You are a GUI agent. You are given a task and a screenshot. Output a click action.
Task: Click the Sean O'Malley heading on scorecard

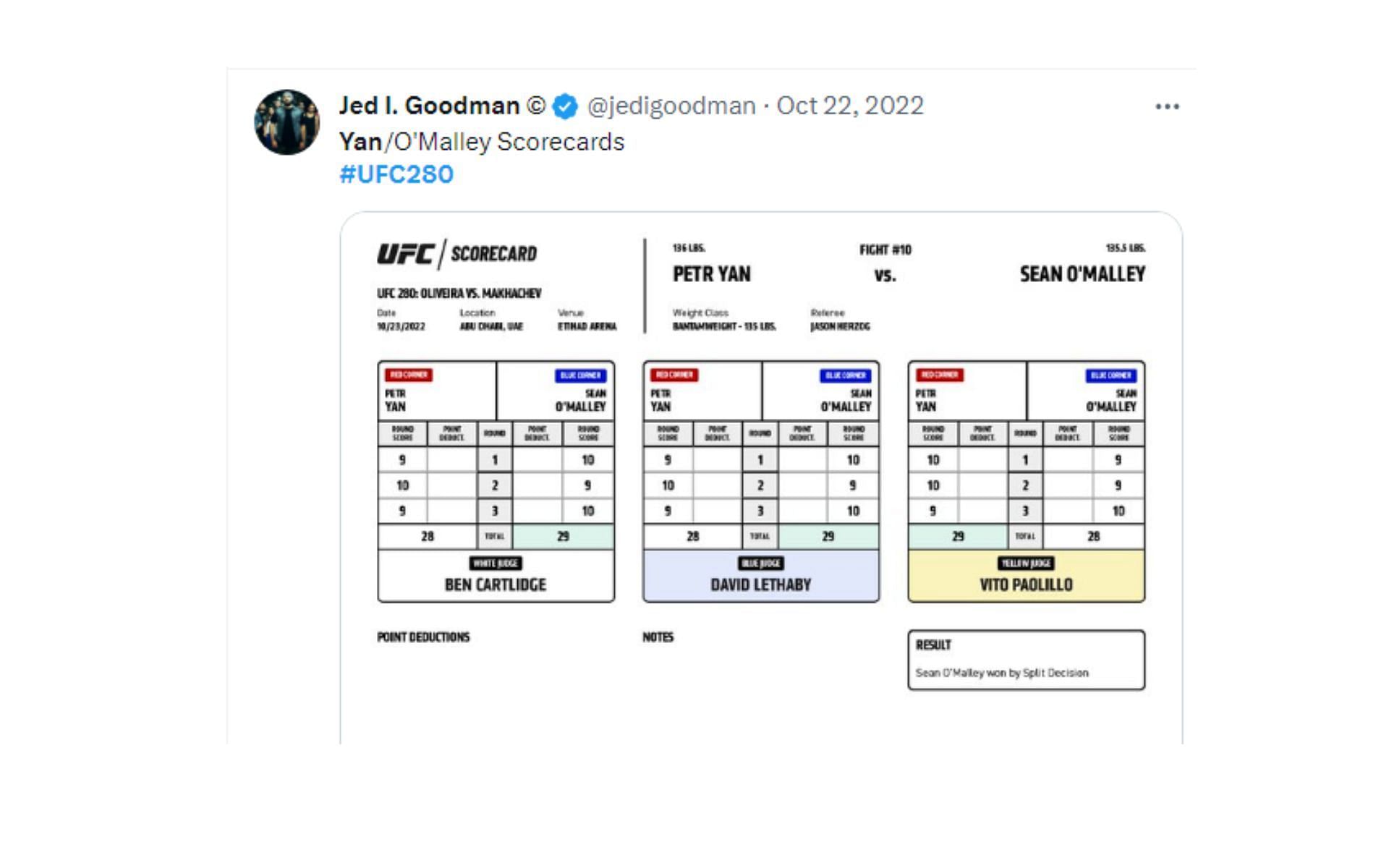pos(1082,274)
